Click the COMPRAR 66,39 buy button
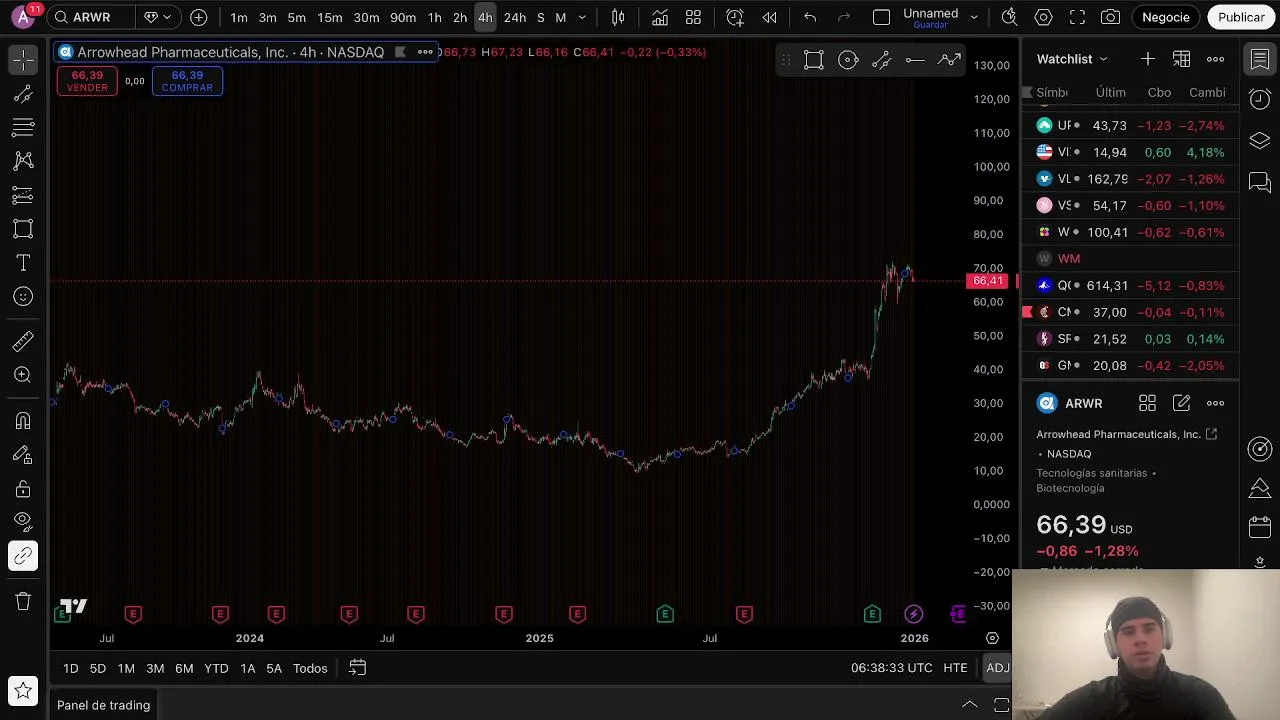The image size is (1280, 720). (x=187, y=81)
